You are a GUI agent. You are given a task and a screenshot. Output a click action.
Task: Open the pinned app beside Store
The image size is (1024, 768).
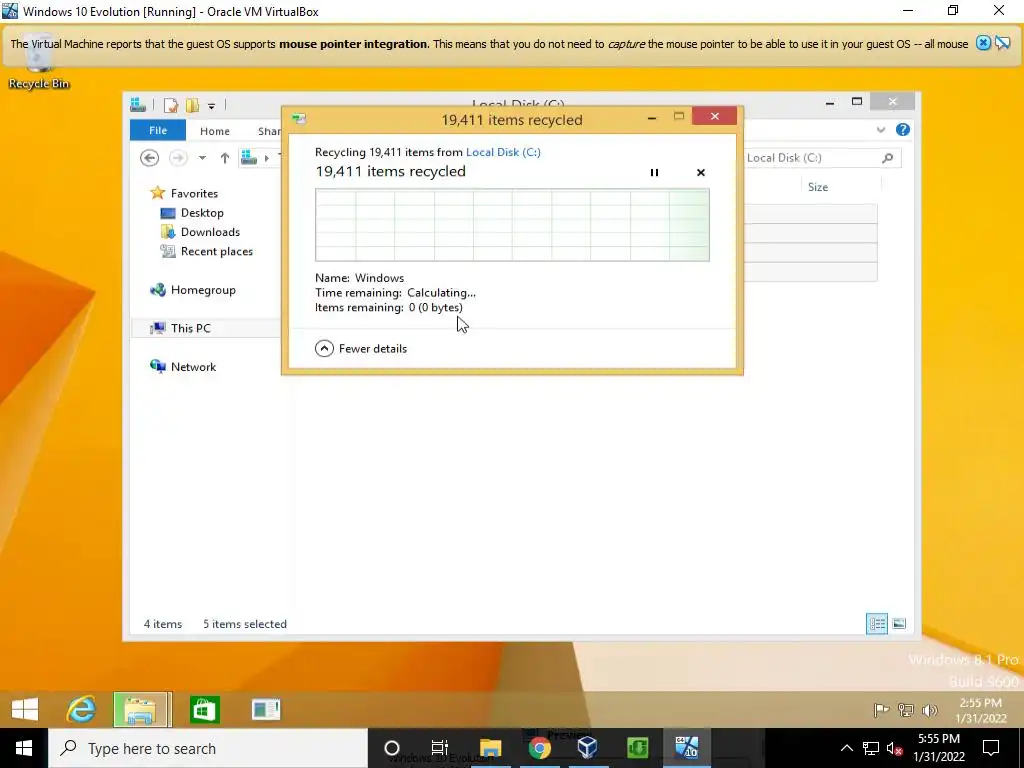tap(266, 709)
